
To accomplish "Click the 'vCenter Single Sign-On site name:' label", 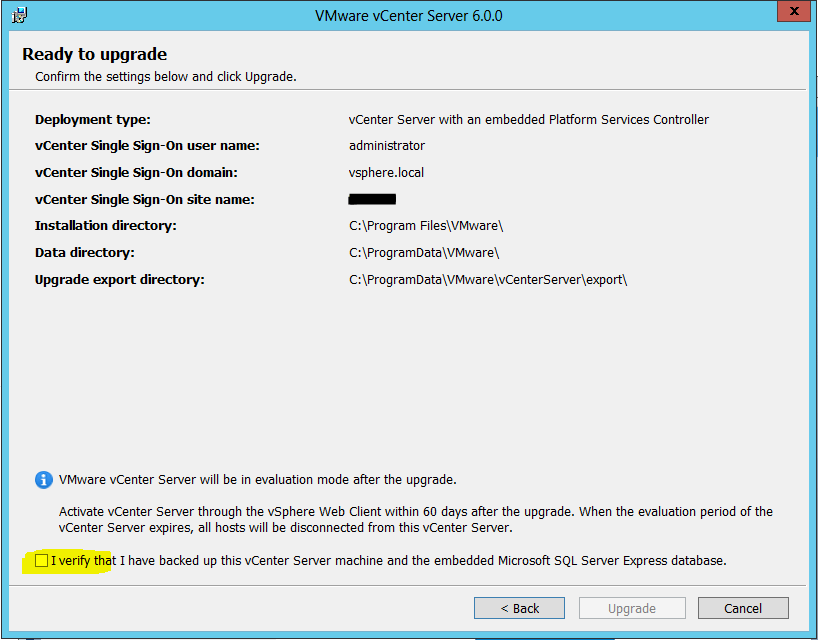I will tap(145, 200).
